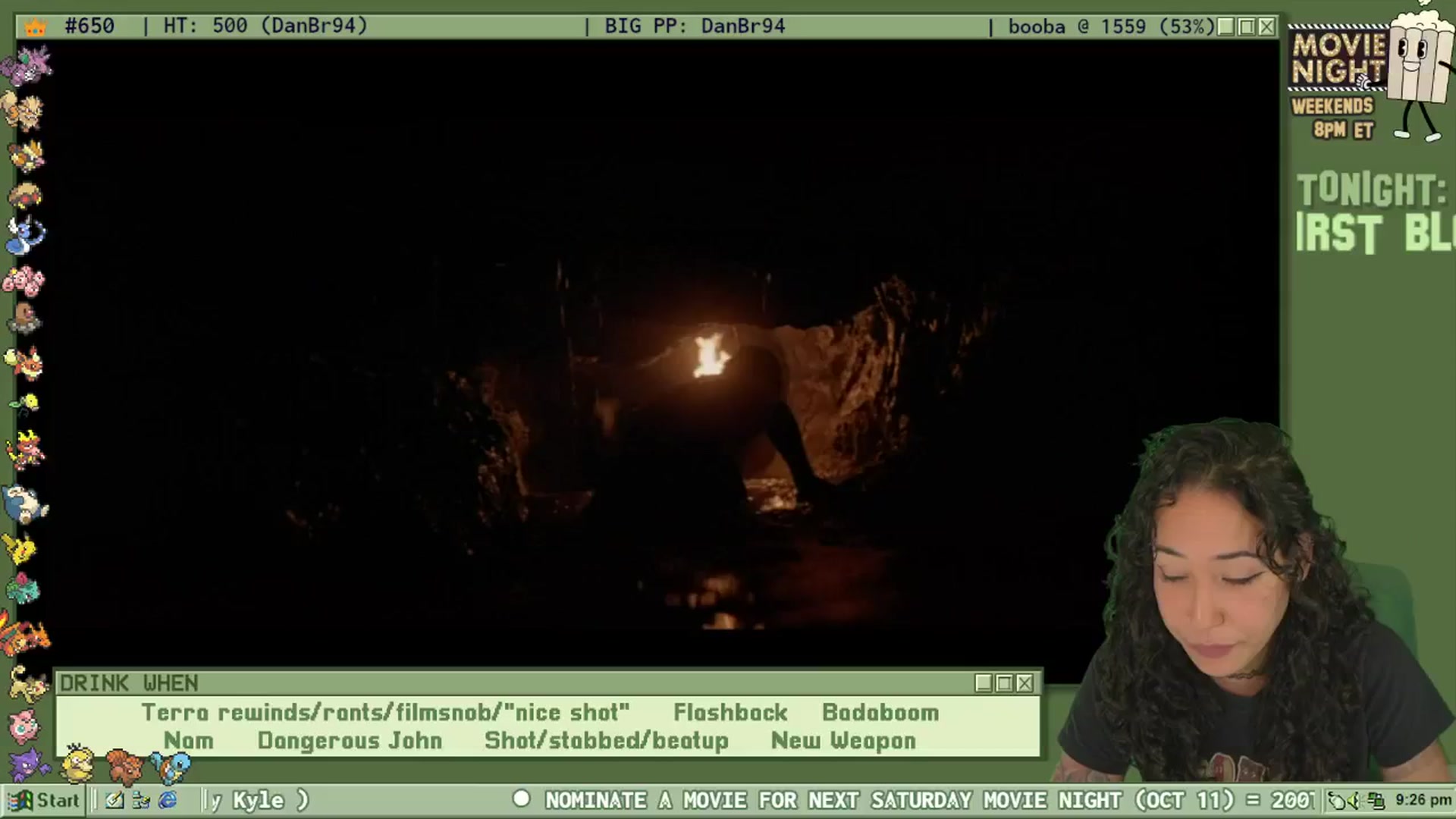The image size is (1456, 819).
Task: Click the 'Kyle' taskbar ticker text
Action: tap(258, 800)
